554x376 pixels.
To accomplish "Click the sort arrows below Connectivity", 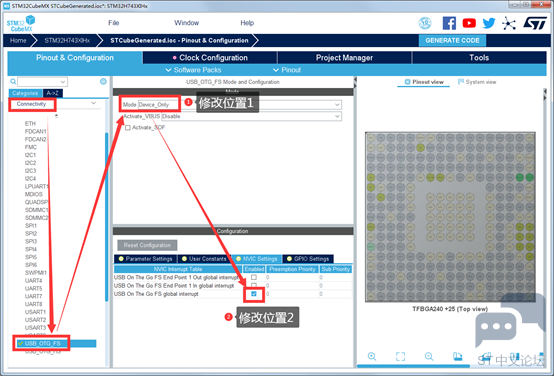I will coord(56,116).
